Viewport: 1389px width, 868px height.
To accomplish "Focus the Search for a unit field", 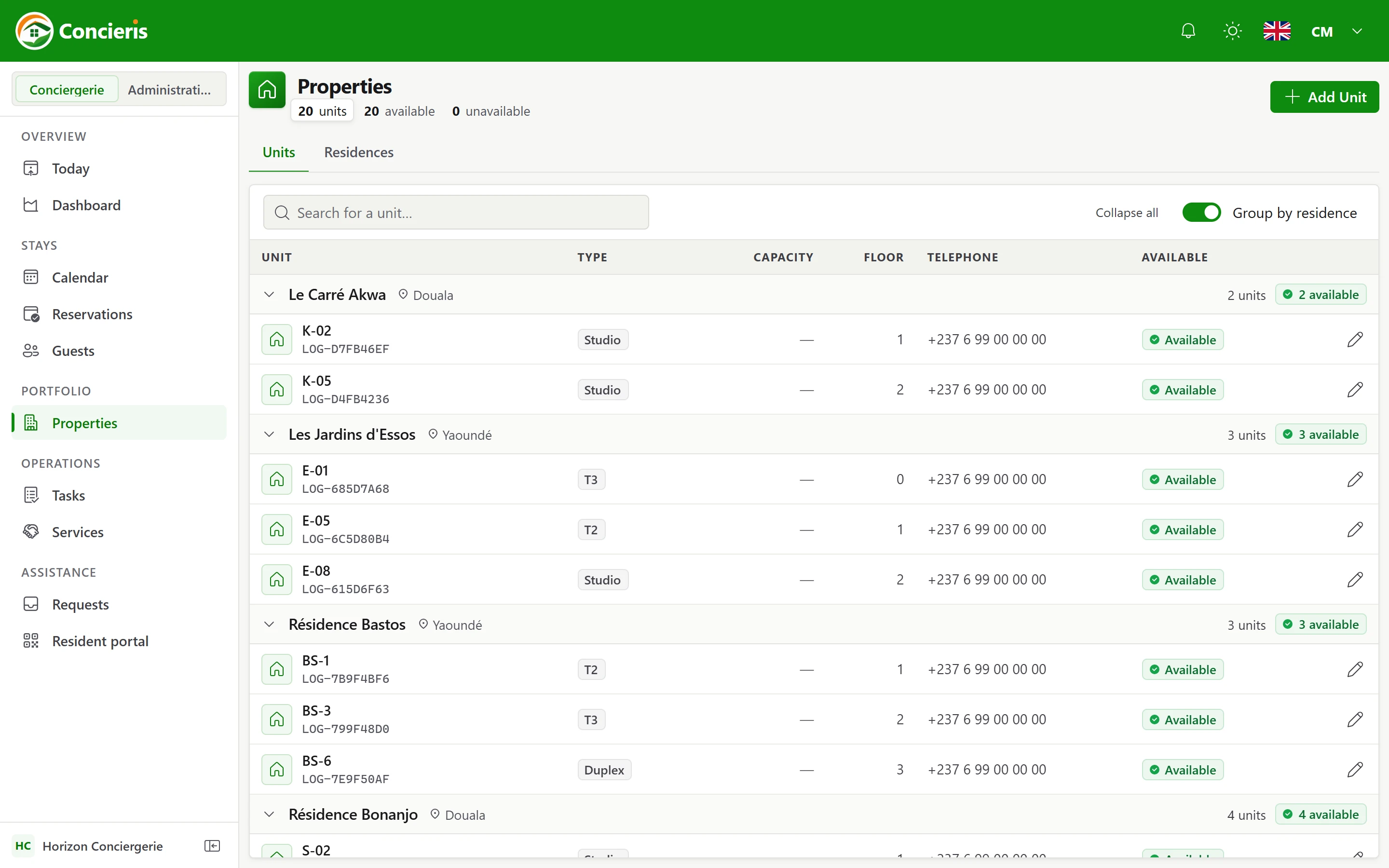I will pyautogui.click(x=456, y=212).
